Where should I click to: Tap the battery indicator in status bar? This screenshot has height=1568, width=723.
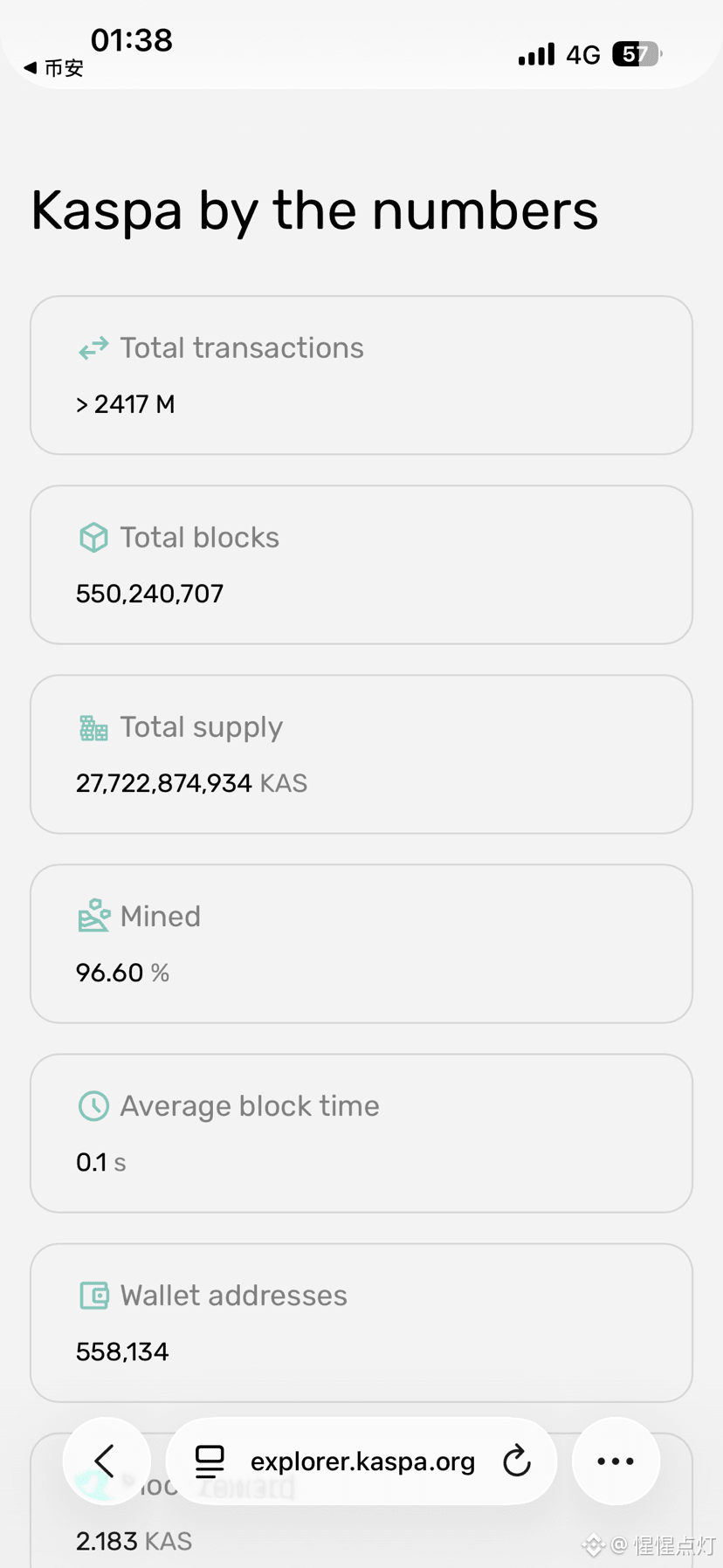click(637, 54)
